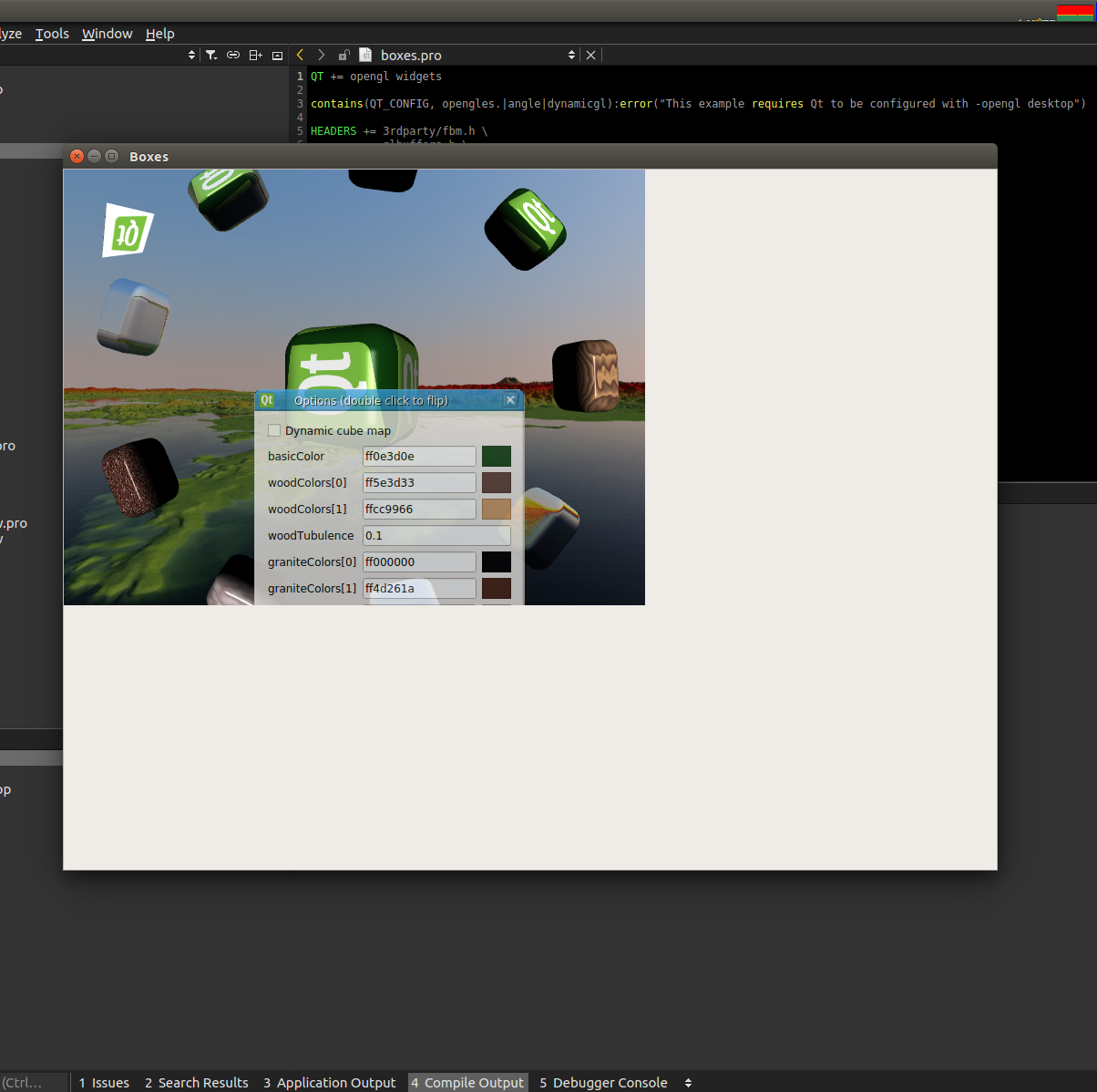Go forward using the right arrow
This screenshot has height=1092, width=1097.
click(321, 55)
